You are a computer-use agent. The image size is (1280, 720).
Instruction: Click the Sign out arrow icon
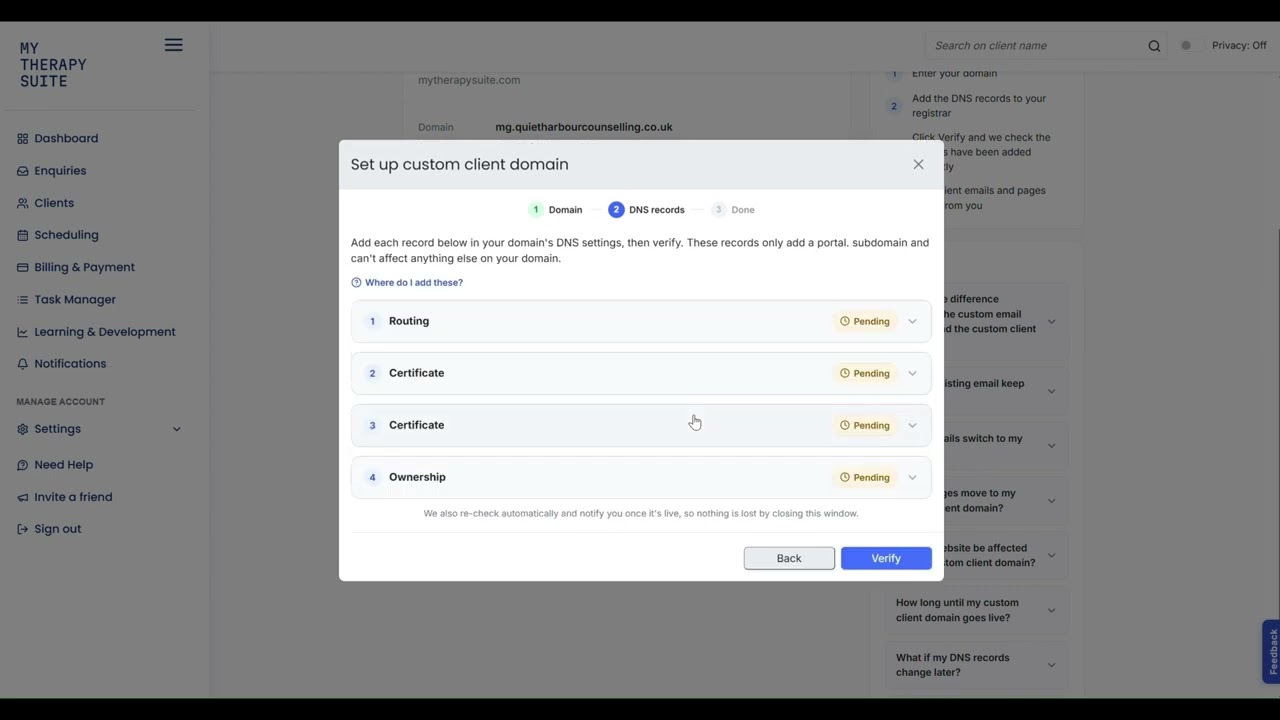point(22,529)
